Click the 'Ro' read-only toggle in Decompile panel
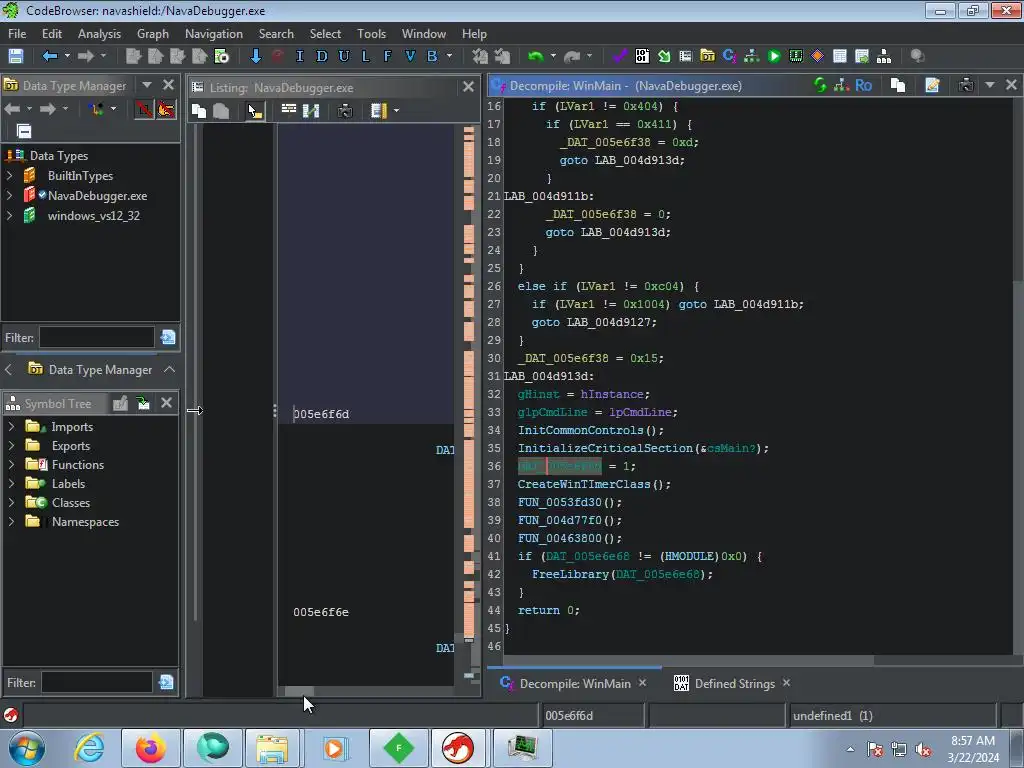Screen dimensions: 1024x768 863,85
